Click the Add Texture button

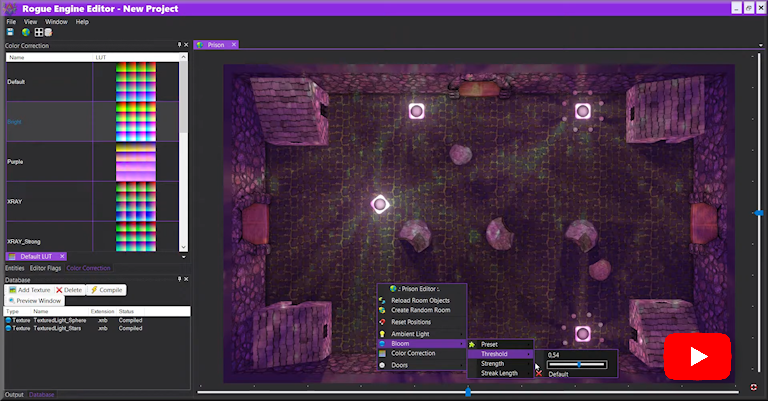[29, 290]
